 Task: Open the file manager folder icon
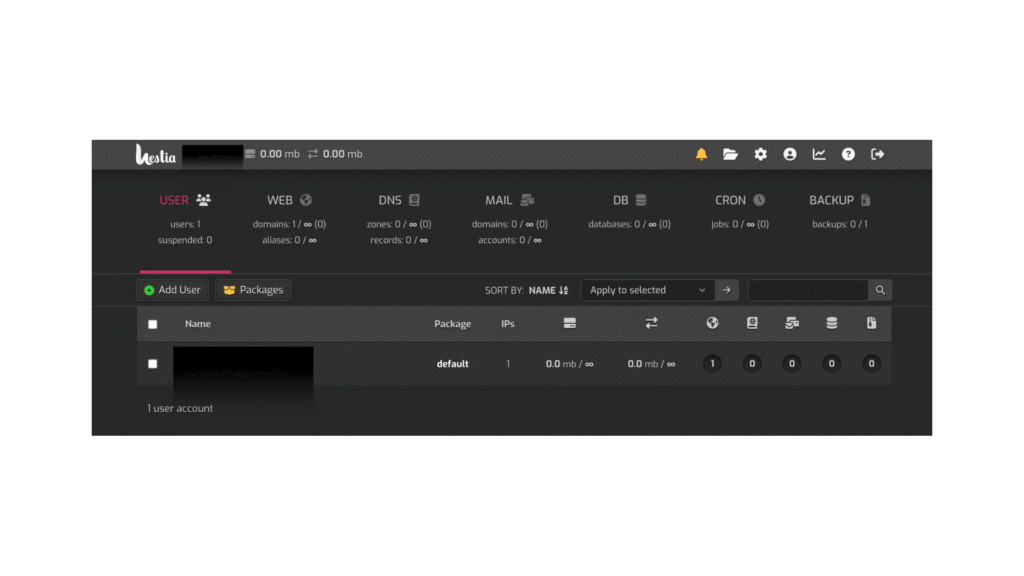pyautogui.click(x=730, y=154)
